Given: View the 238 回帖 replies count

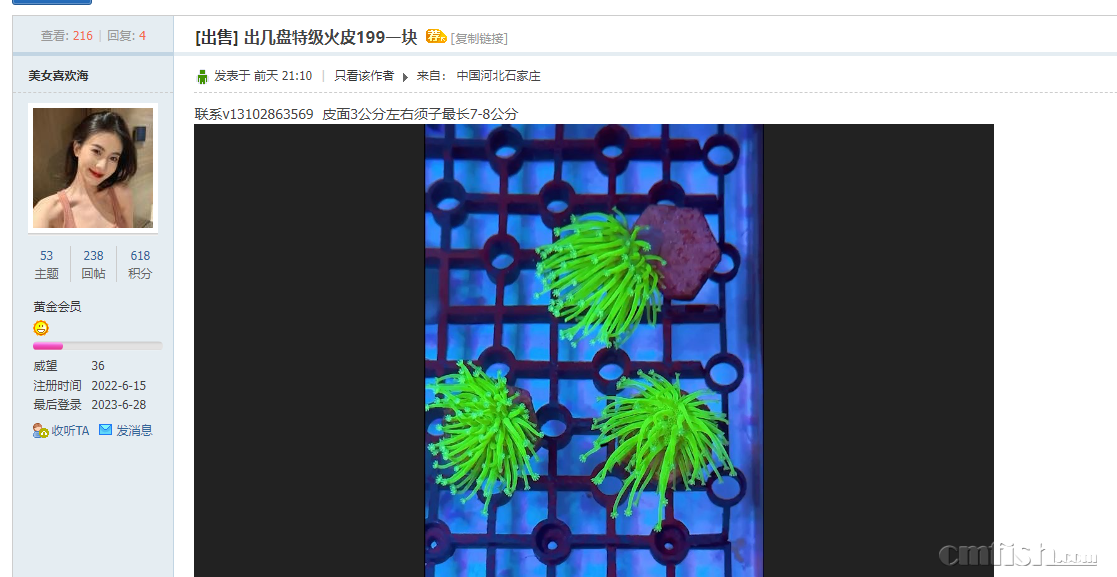Looking at the screenshot, I should pos(93,264).
